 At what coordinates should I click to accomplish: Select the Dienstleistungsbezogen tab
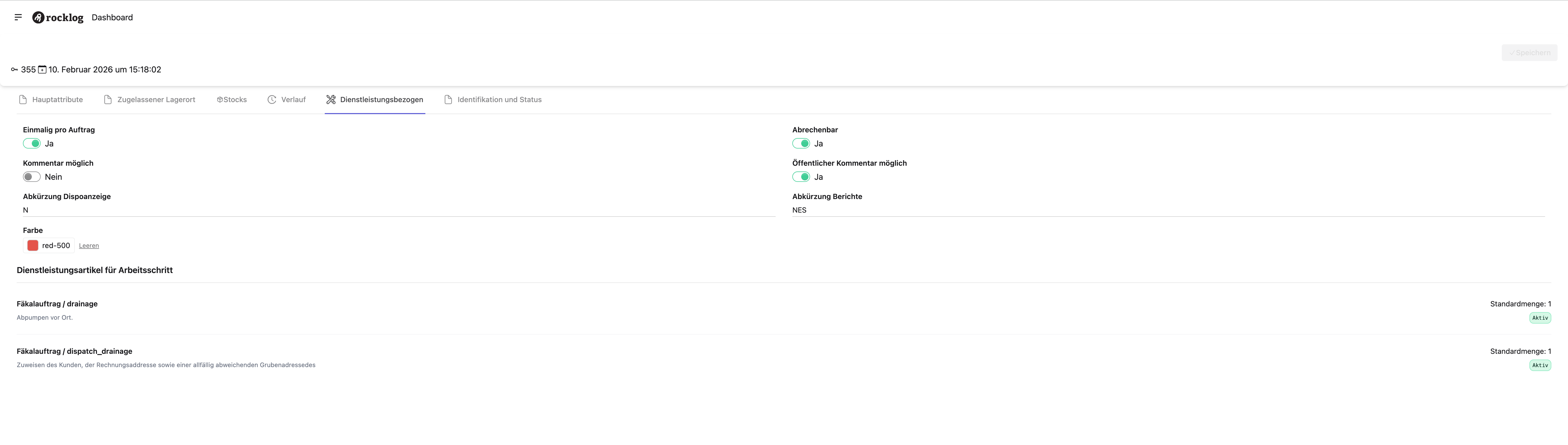375,100
